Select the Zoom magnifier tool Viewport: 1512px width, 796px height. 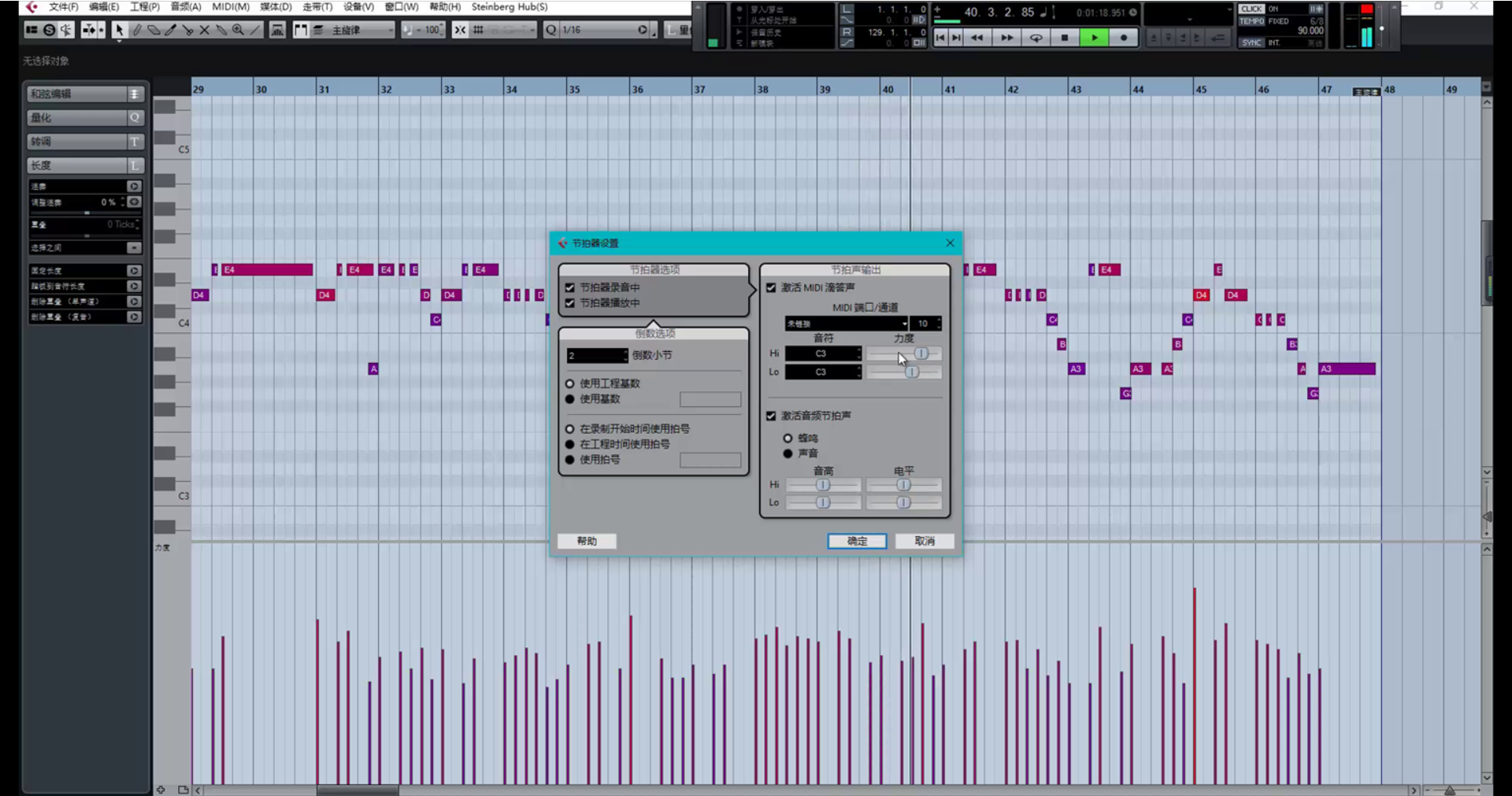[x=238, y=30]
